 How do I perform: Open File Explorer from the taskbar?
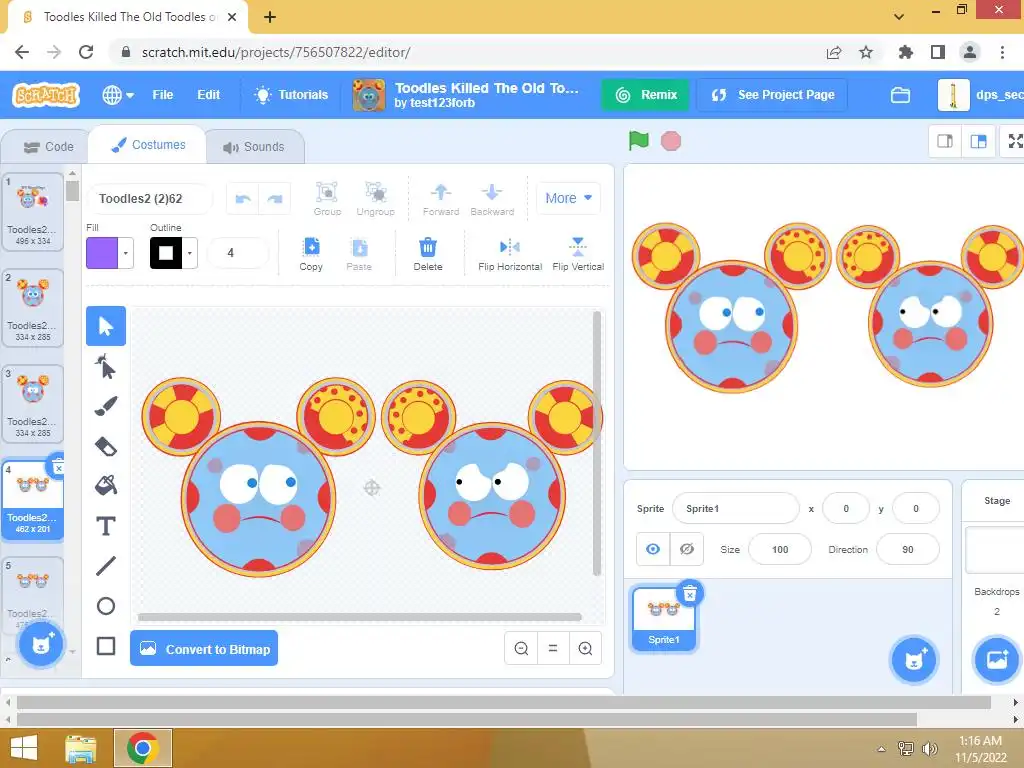click(x=80, y=748)
